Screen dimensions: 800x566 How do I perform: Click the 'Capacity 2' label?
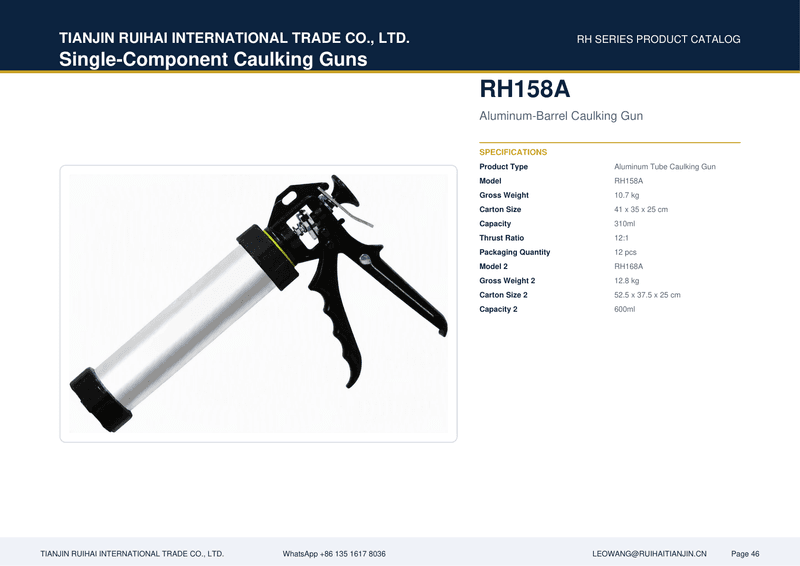coord(498,309)
